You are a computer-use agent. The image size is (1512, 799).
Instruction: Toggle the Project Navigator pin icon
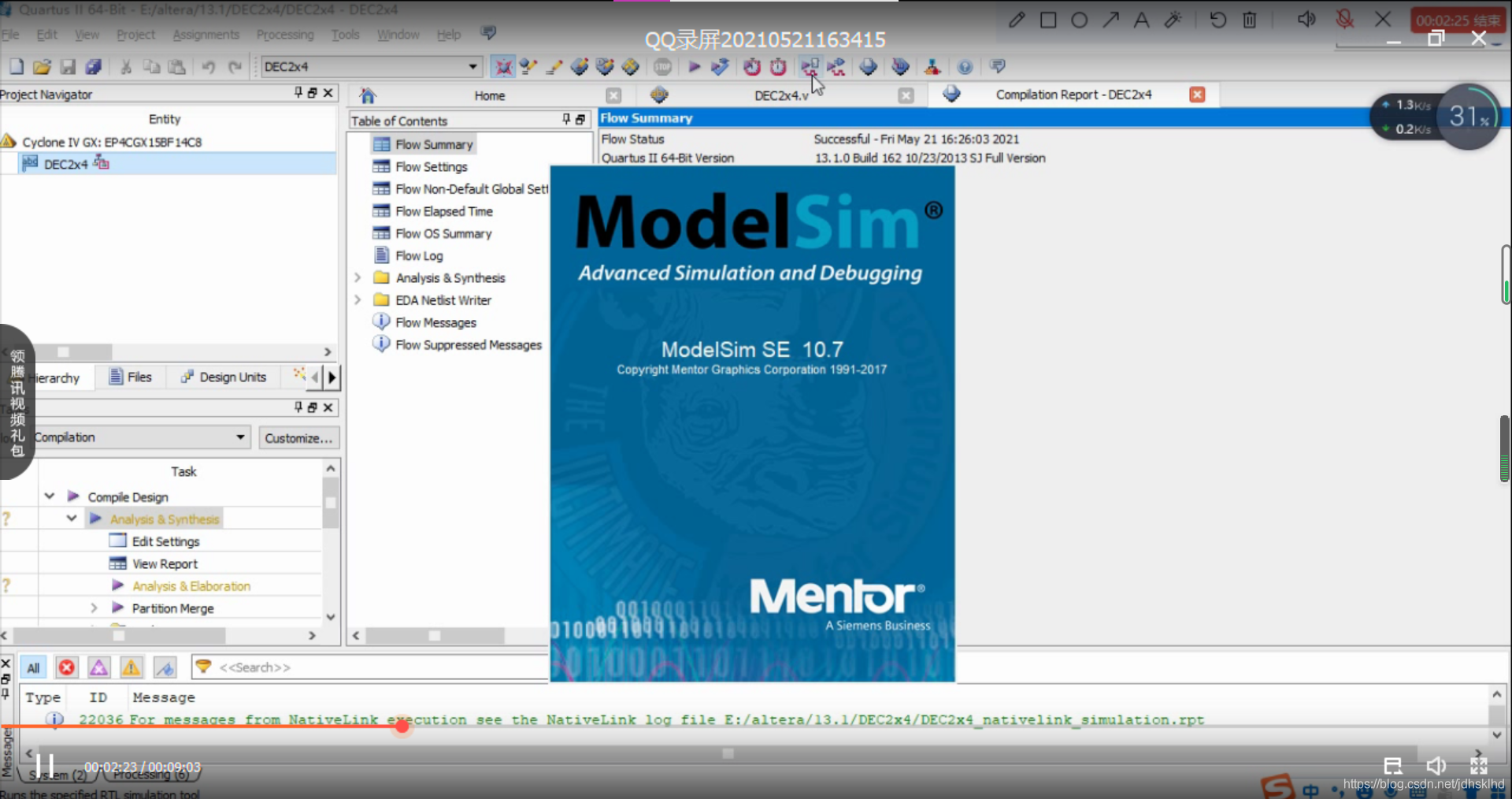point(298,93)
